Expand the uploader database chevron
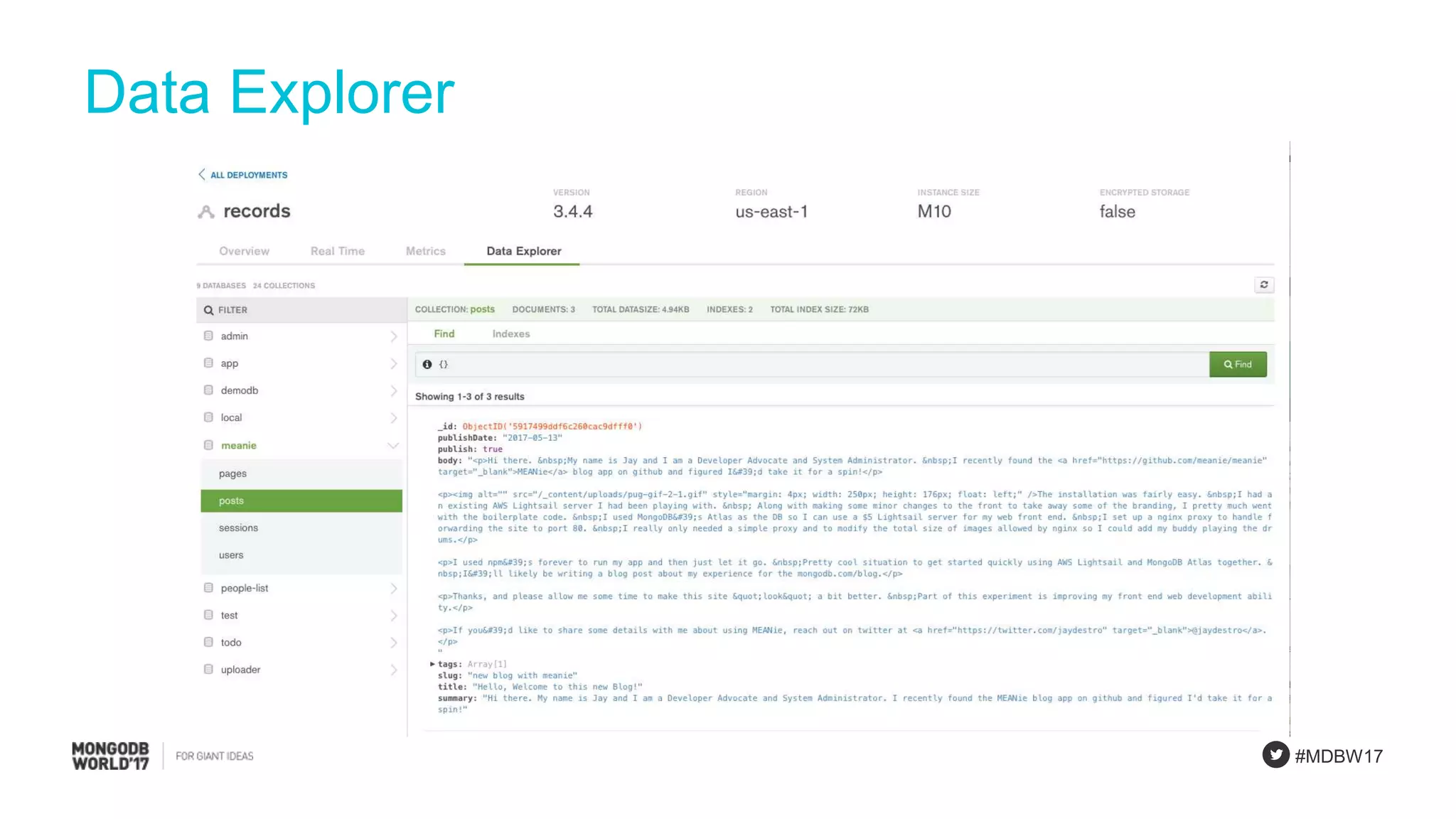The height and width of the screenshot is (819, 1456). [393, 669]
